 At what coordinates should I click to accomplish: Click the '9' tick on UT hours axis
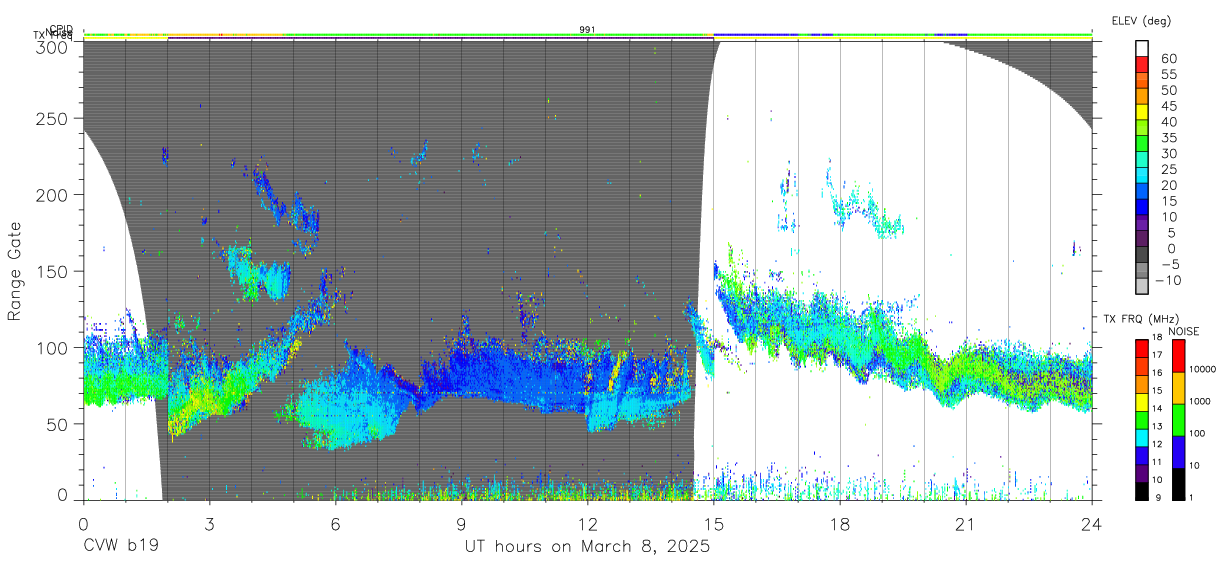(x=461, y=524)
